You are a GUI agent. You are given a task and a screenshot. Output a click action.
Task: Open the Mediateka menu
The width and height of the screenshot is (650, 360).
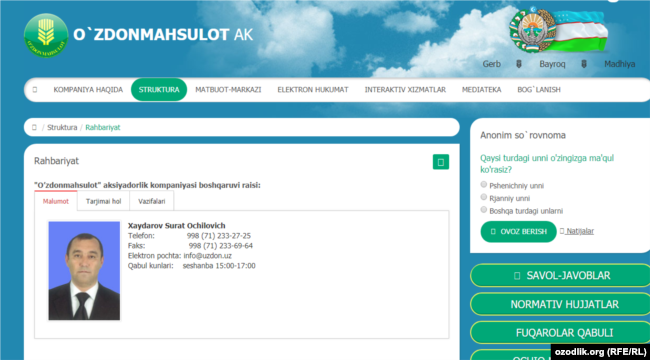[482, 90]
